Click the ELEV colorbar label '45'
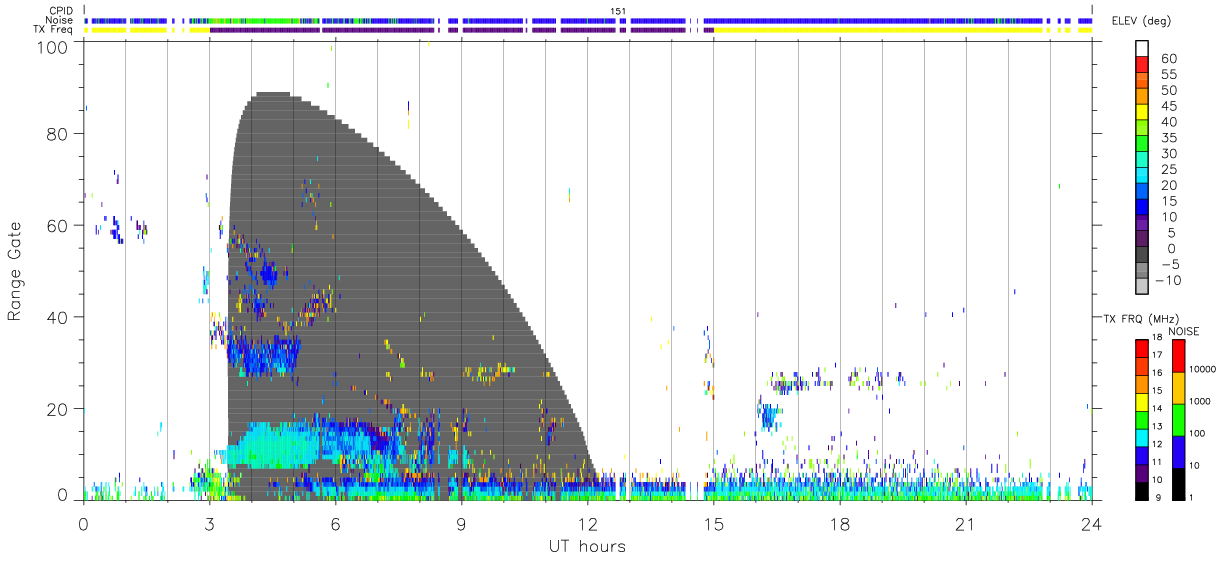The width and height of the screenshot is (1228, 567). click(x=1169, y=106)
